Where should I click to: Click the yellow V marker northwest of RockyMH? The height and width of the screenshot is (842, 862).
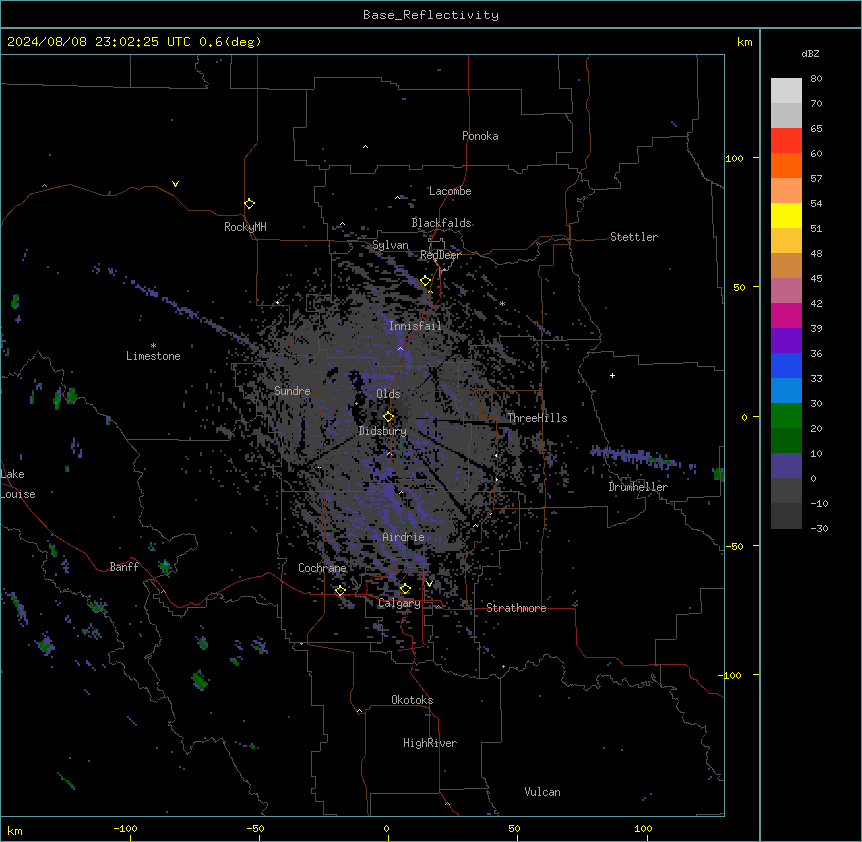[175, 184]
